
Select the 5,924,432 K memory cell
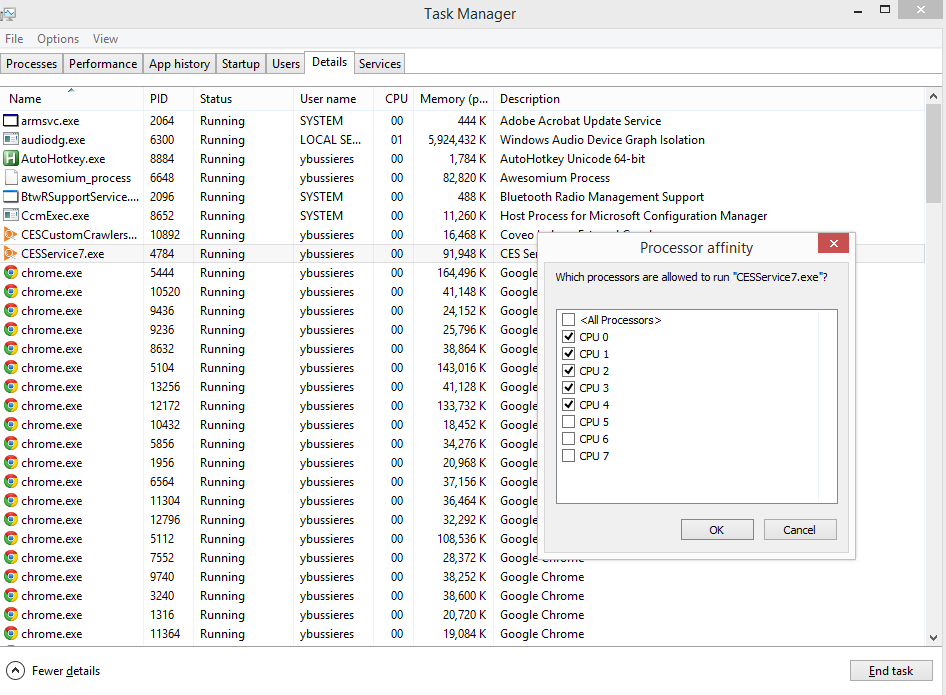click(x=457, y=140)
